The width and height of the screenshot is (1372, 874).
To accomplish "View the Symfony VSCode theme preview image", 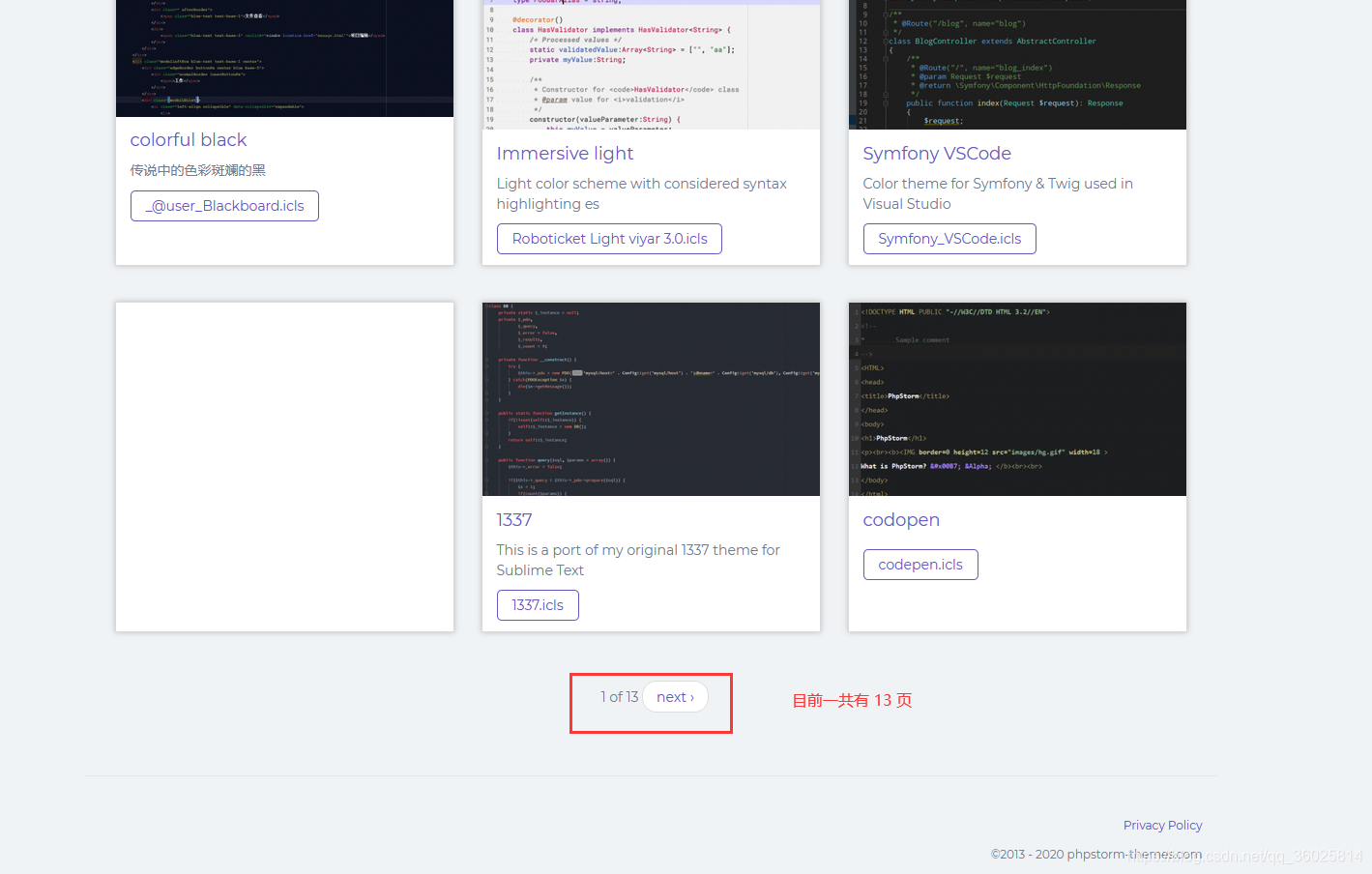I will (1016, 63).
